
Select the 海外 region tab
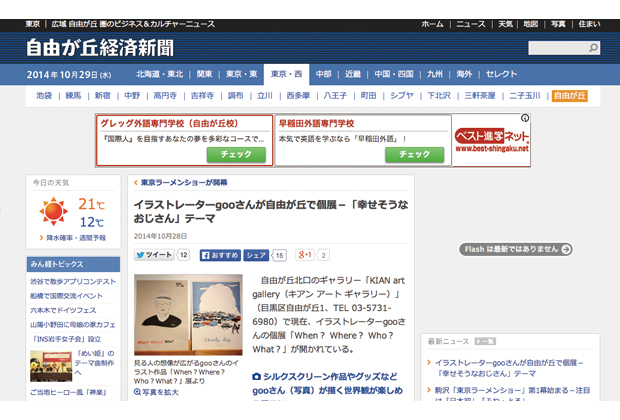(x=464, y=74)
